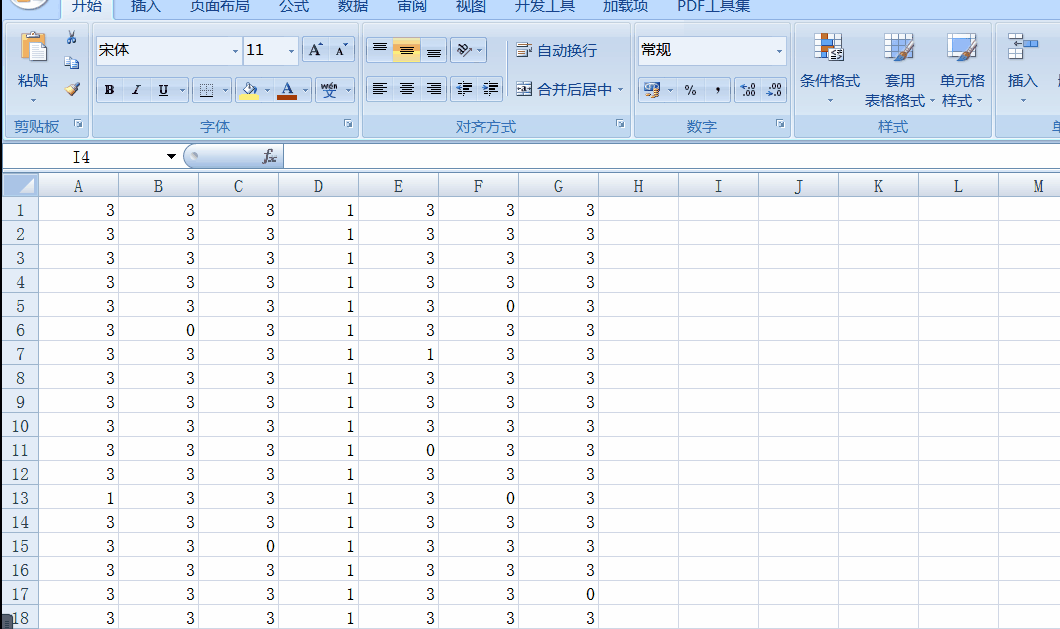Switch to 页面布局 tab
The image size is (1060, 629).
[220, 7]
